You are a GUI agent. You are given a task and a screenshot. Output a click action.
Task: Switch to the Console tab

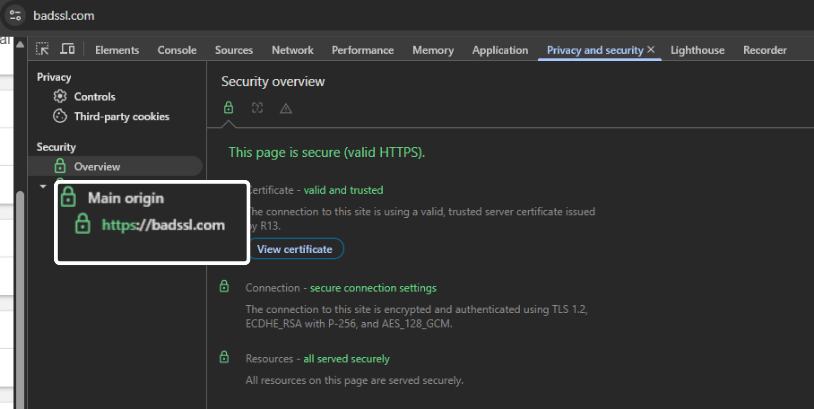177,50
